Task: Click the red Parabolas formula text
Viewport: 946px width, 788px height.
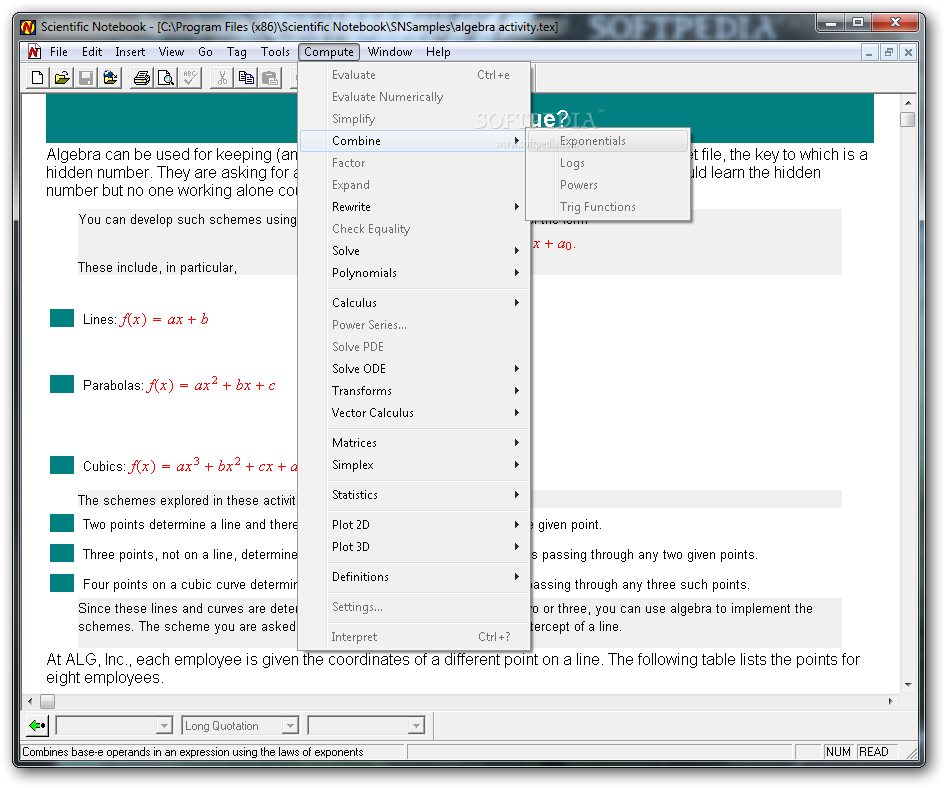Action: tap(211, 384)
